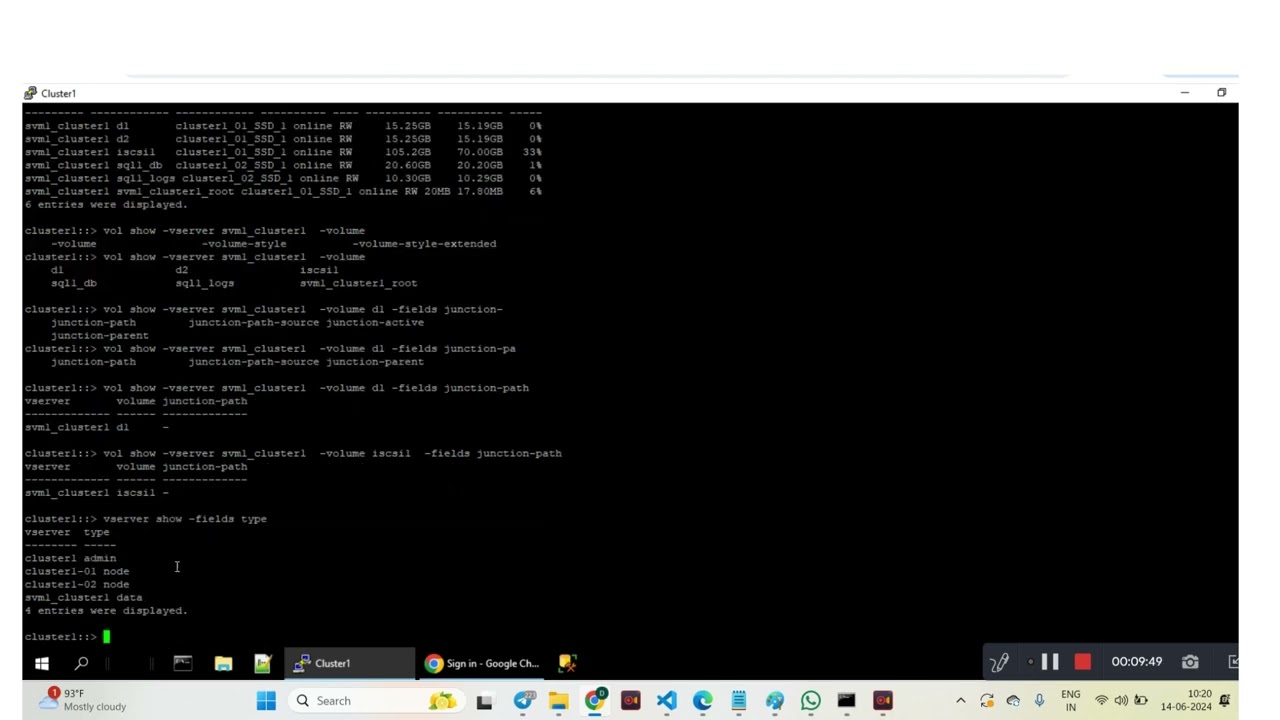Screen dimensions: 1280x720
Task: Open the snipping tool icon in inner taskbar
Action: [x=567, y=663]
